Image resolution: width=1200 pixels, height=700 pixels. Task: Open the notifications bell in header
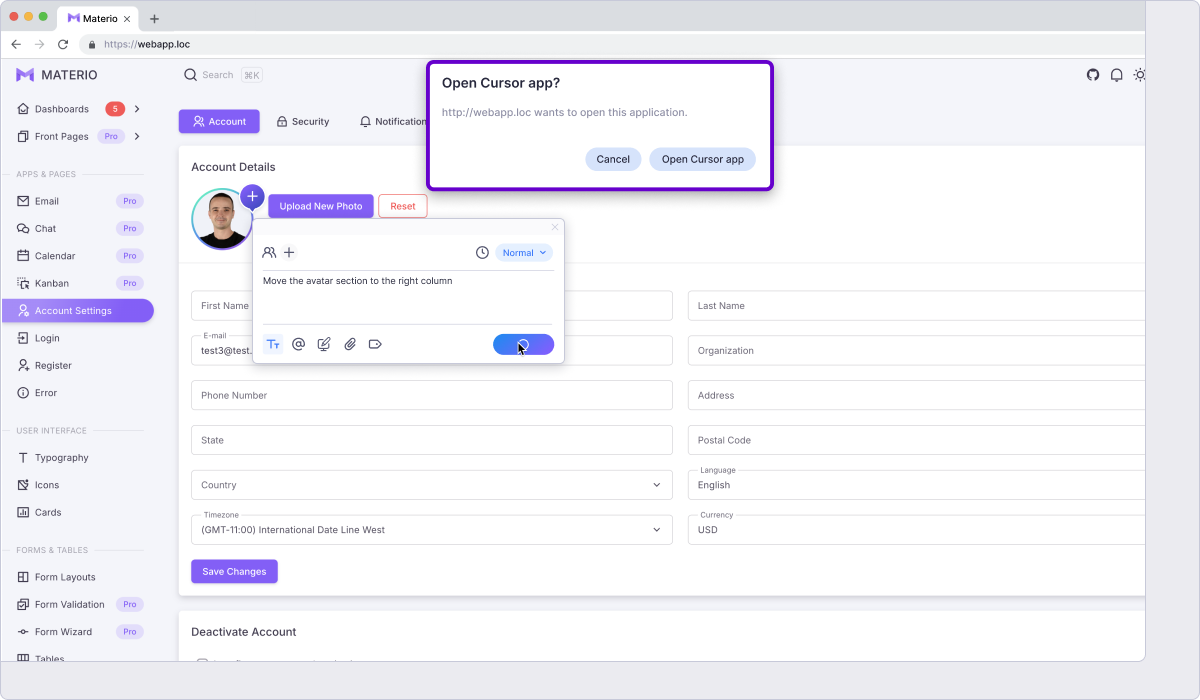point(1116,75)
